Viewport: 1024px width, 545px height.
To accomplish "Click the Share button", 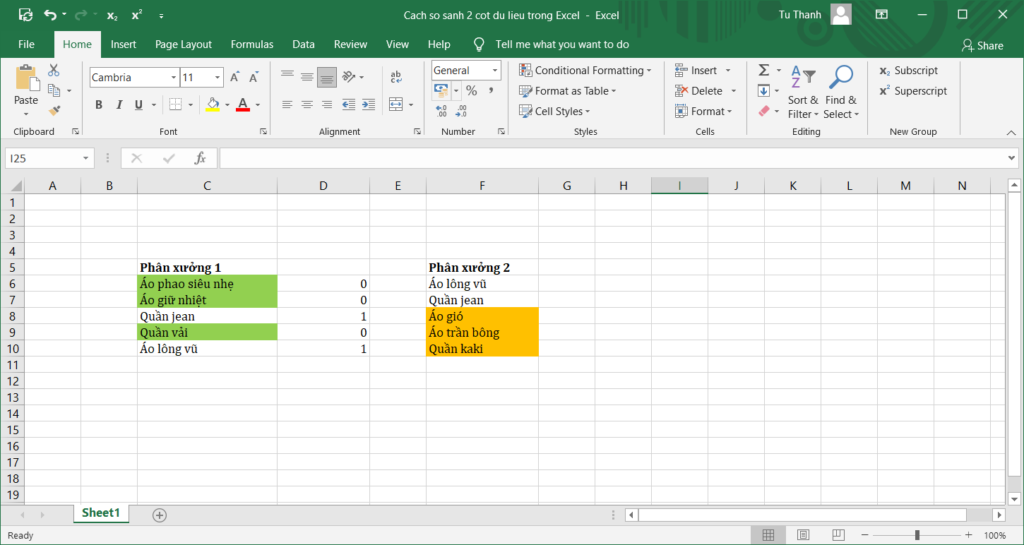I will (982, 45).
